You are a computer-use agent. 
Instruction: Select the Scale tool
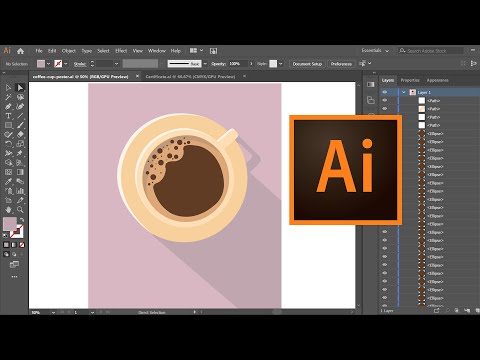point(20,144)
